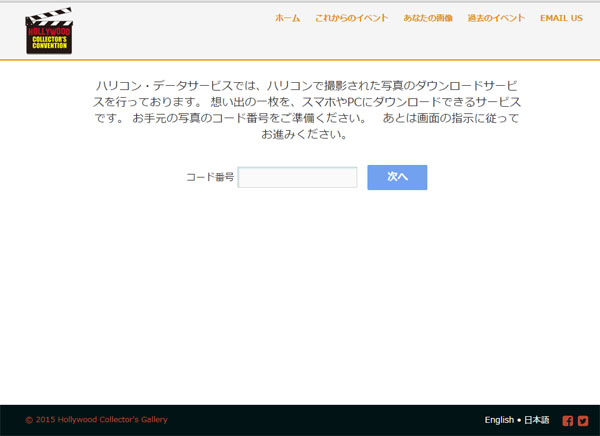The height and width of the screenshot is (436, 600).
Task: Click the コード番号 label
Action: 210,177
